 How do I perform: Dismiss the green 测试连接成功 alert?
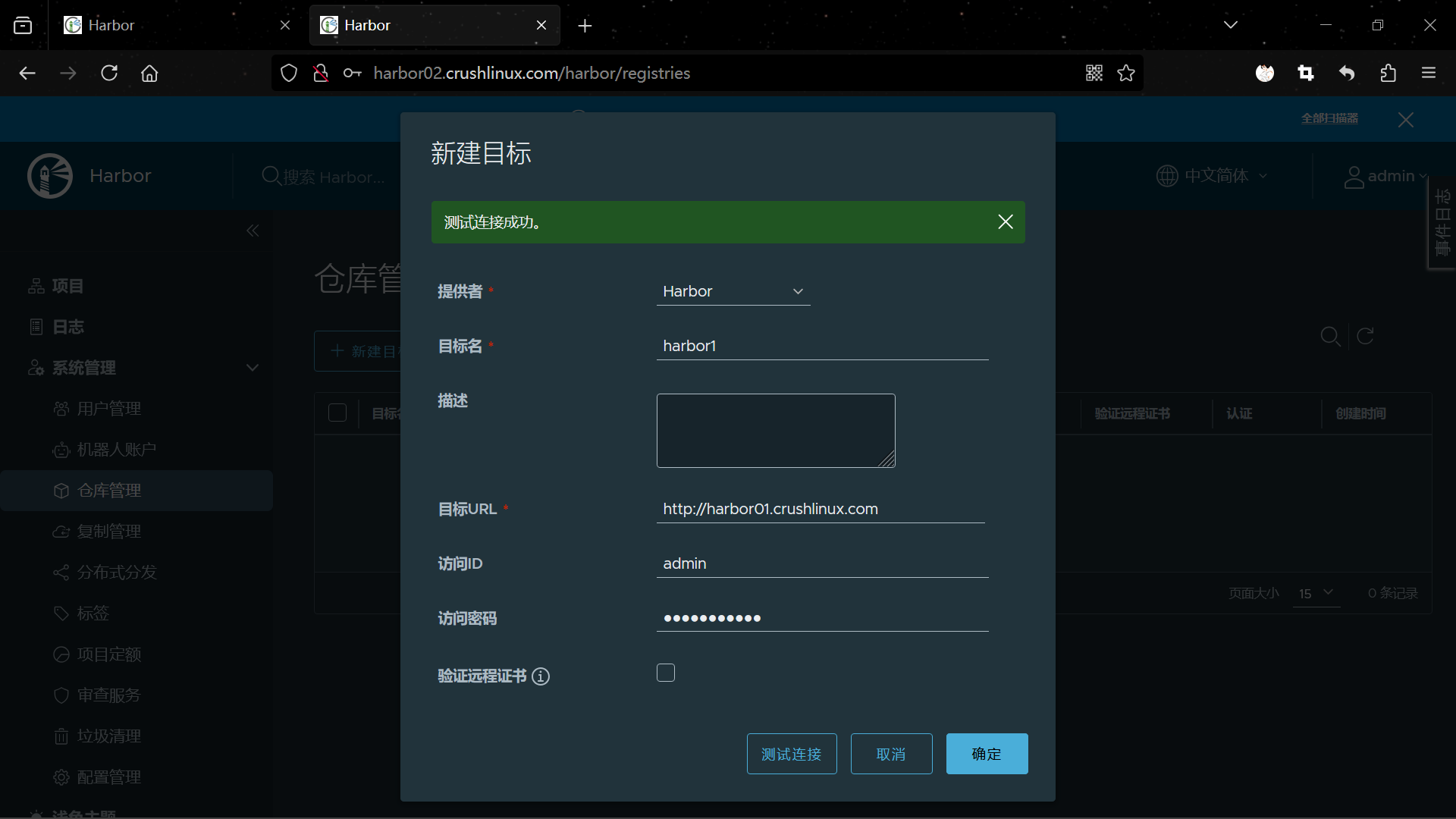tap(1006, 221)
